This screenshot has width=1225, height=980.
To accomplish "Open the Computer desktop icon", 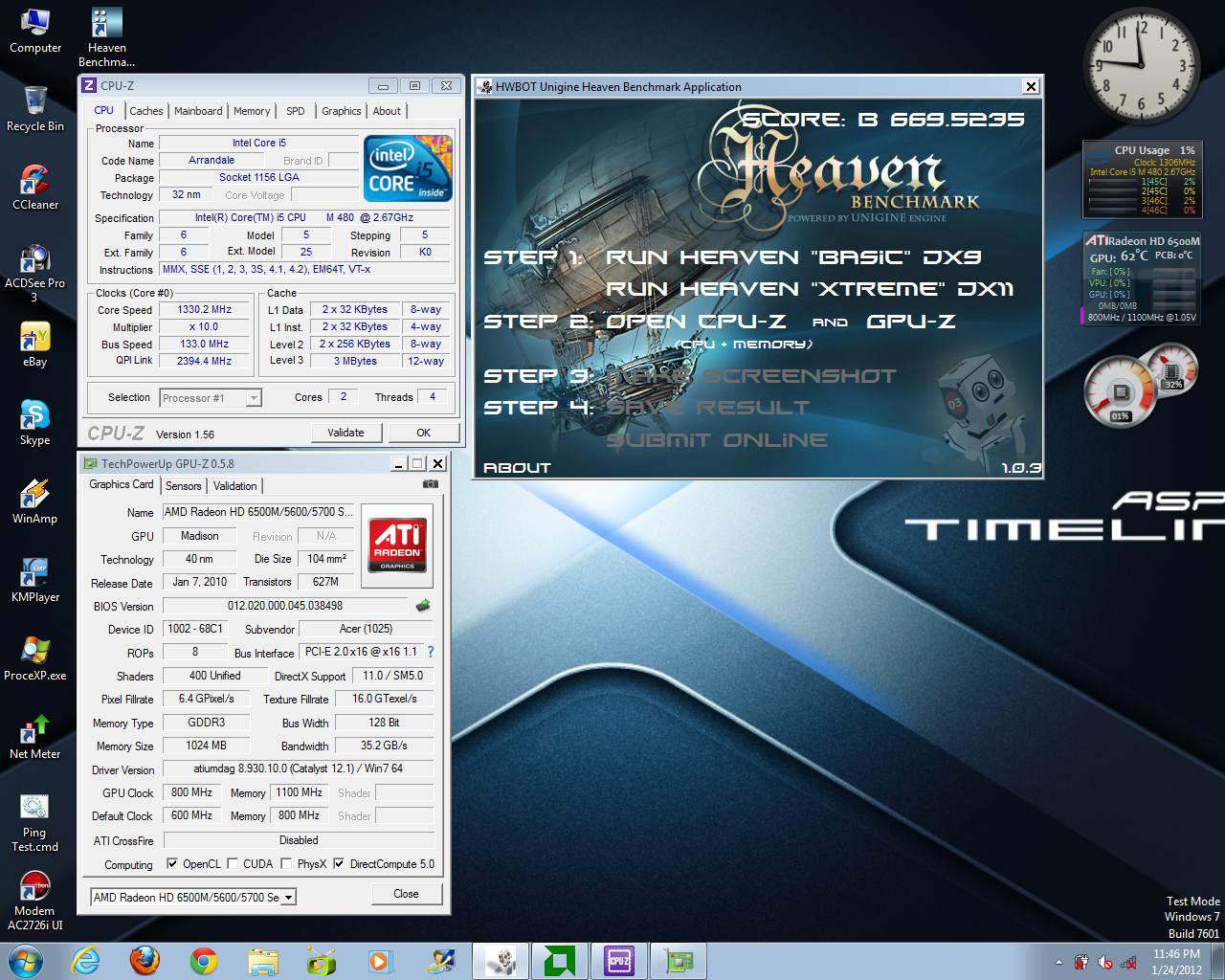I will click(35, 31).
